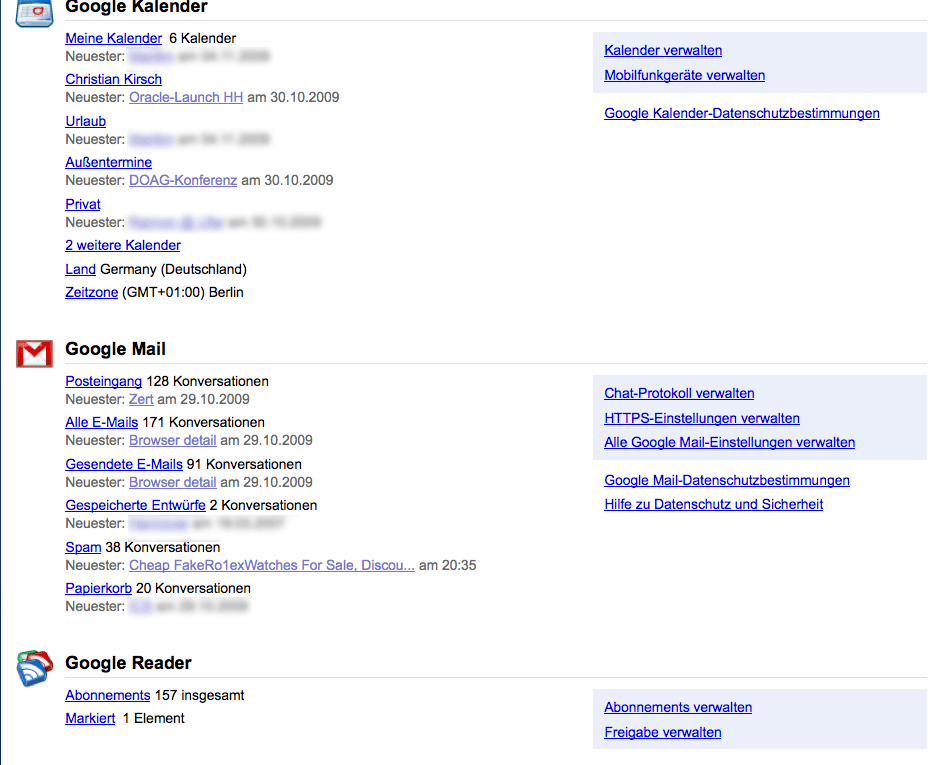Open the Urlaub calendar link
The image size is (930, 765).
[x=85, y=121]
